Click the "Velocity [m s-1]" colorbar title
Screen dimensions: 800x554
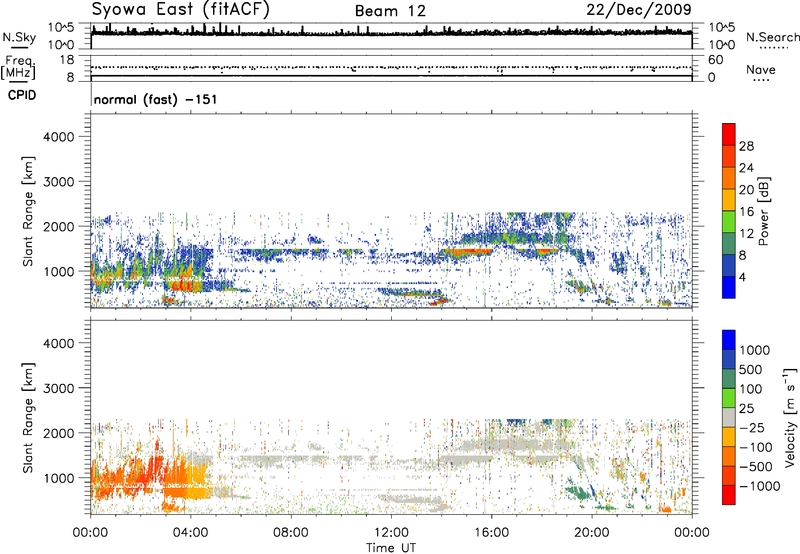[790, 418]
